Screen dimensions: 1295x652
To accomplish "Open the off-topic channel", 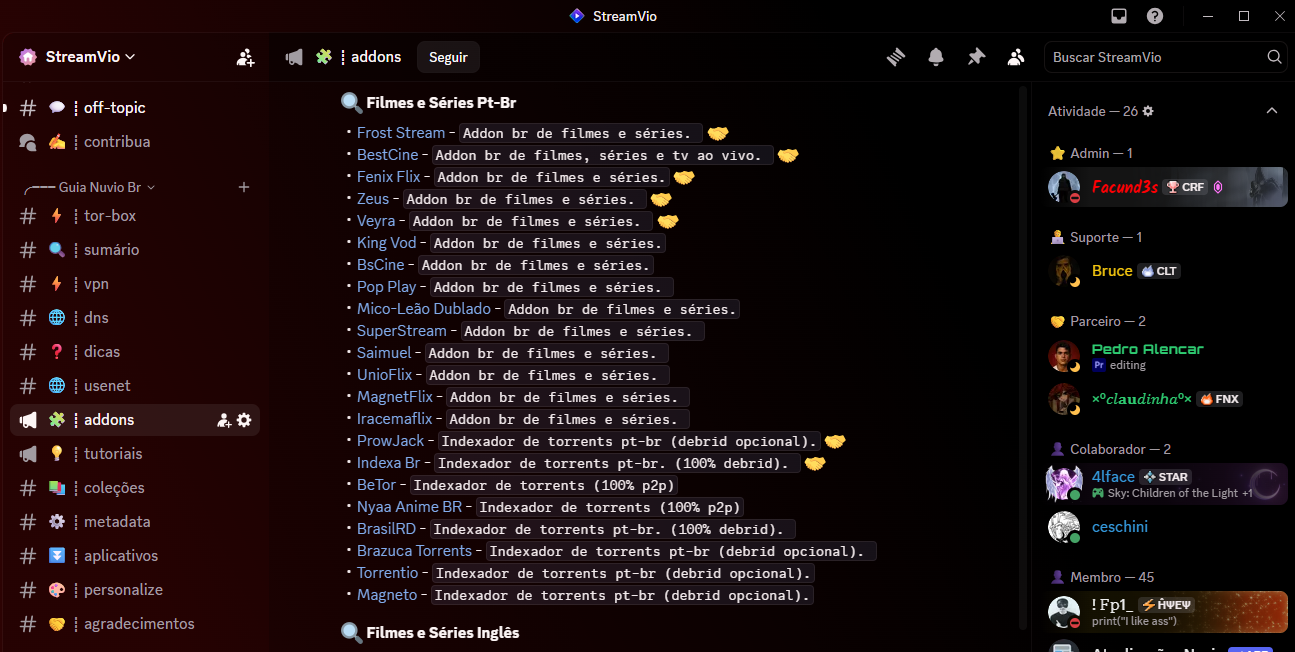I will 135,108.
